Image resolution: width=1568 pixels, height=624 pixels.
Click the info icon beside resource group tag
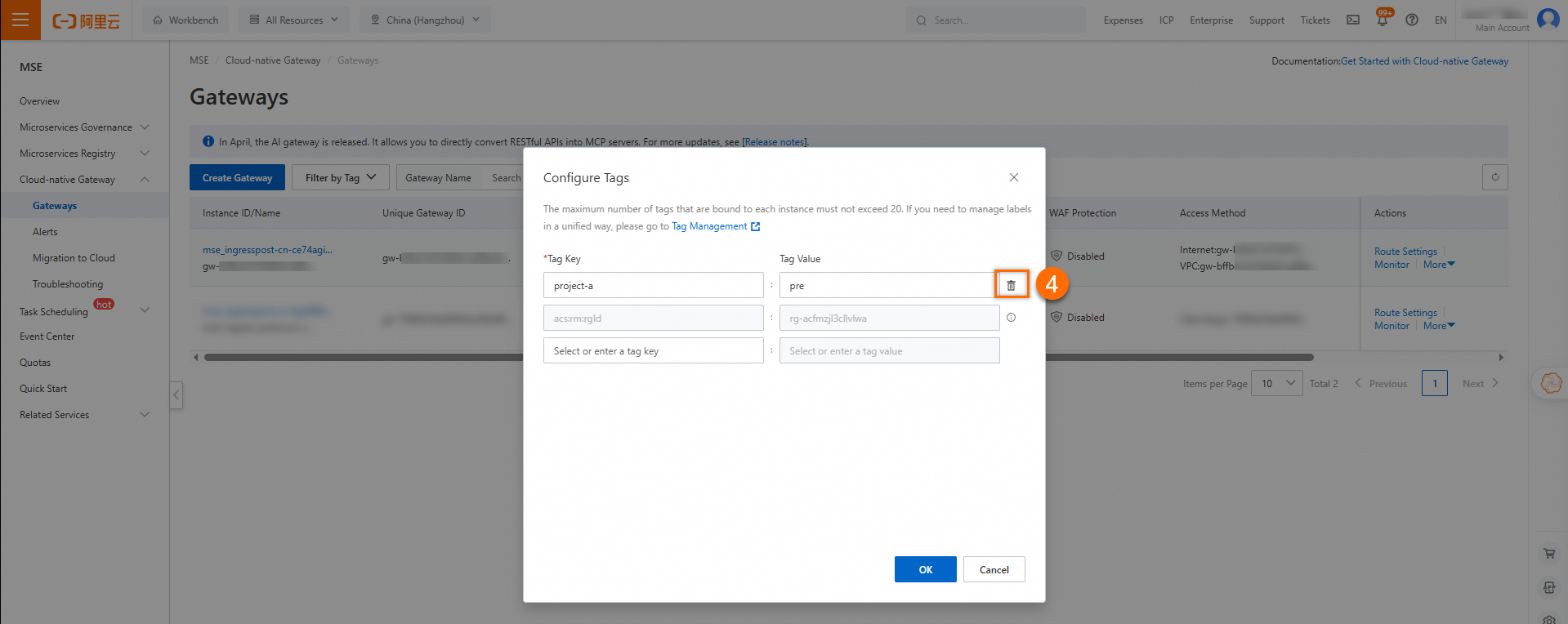[x=1011, y=318]
